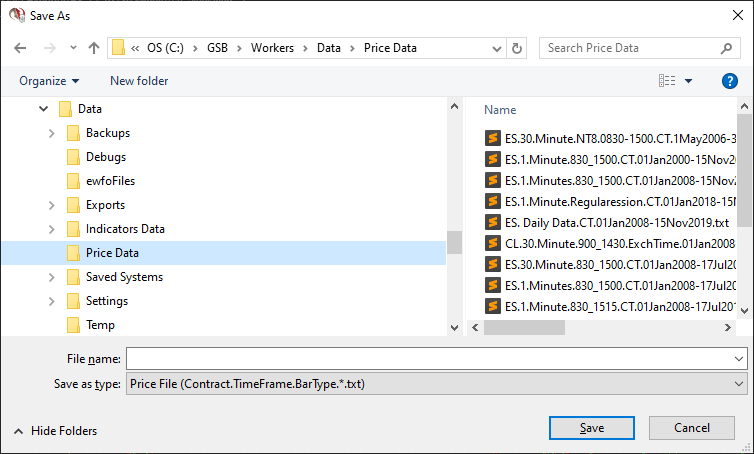Expand the Saved Systems folder
This screenshot has width=754, height=454.
[x=51, y=277]
